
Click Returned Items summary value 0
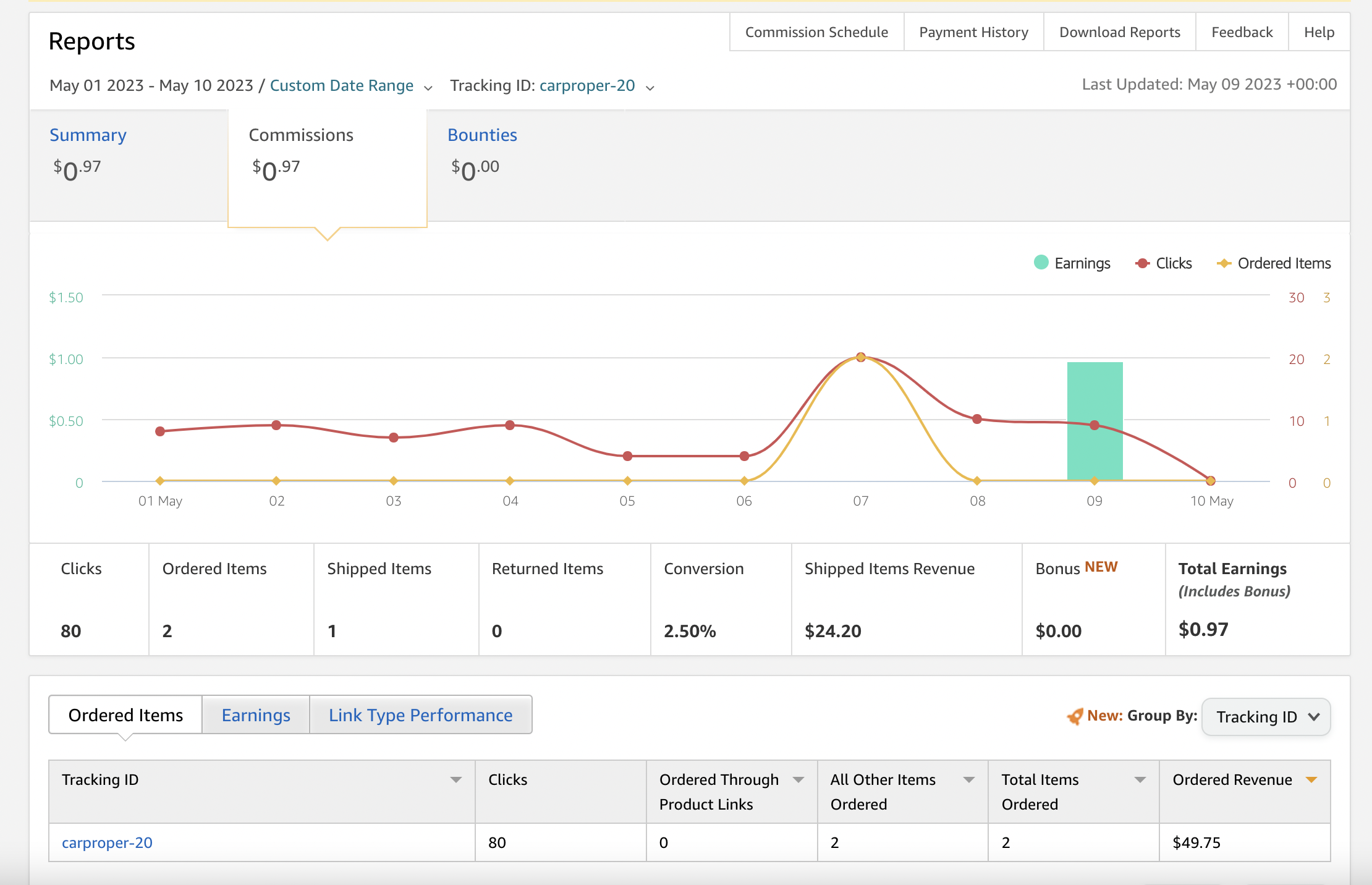pyautogui.click(x=497, y=631)
